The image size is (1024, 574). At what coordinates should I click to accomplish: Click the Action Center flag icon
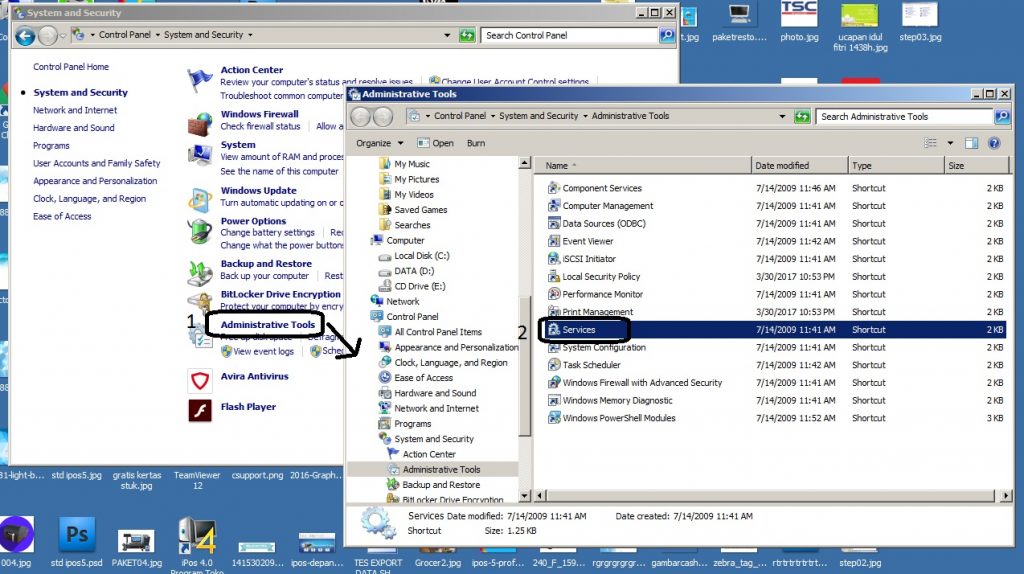[x=200, y=80]
